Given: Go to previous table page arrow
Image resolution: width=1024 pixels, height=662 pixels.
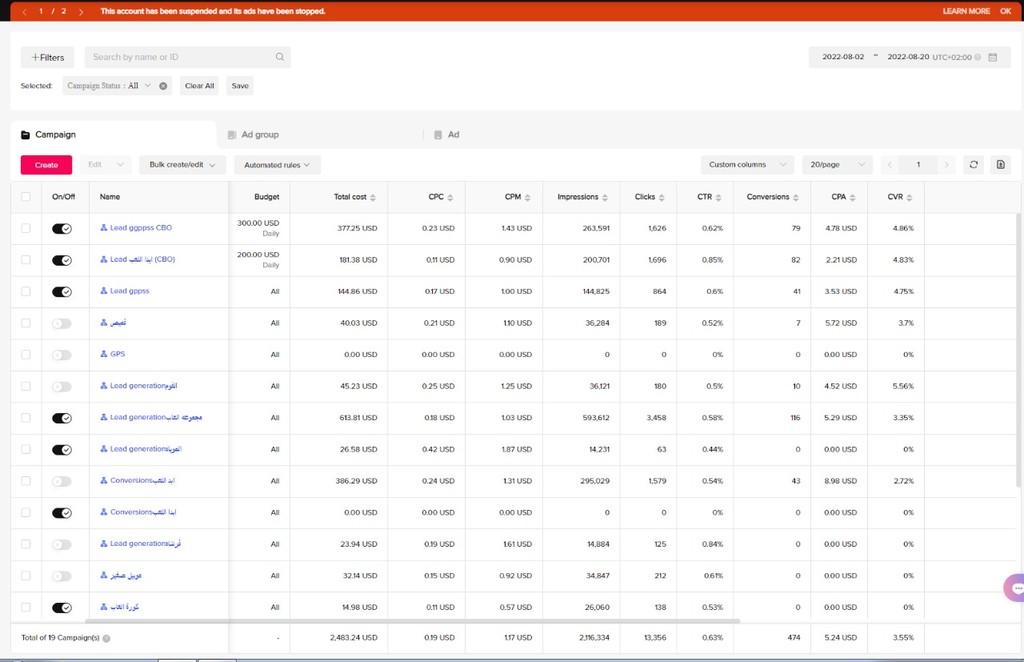Looking at the screenshot, I should pyautogui.click(x=889, y=165).
